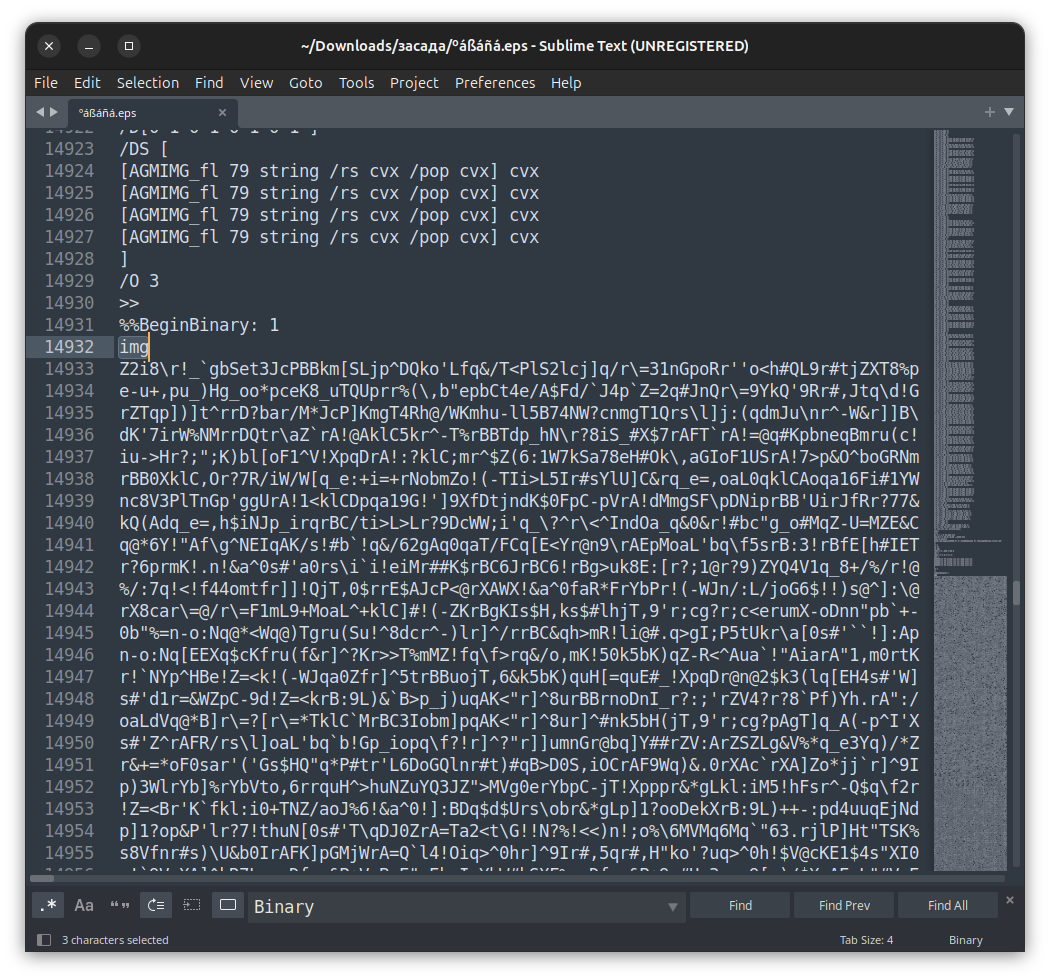
Task: Change Tab Size: 4 setting
Action: 867,940
